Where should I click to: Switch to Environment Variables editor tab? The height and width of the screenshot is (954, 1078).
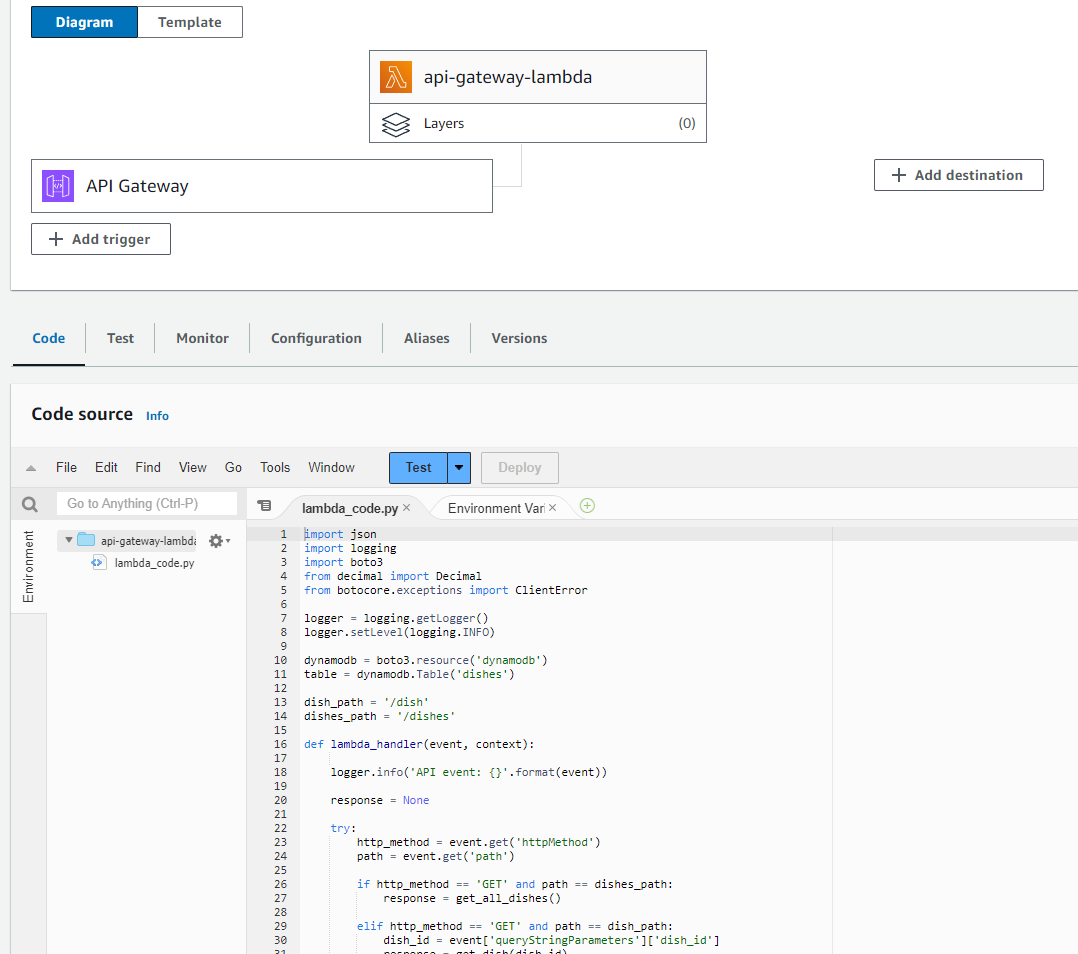pyautogui.click(x=496, y=508)
